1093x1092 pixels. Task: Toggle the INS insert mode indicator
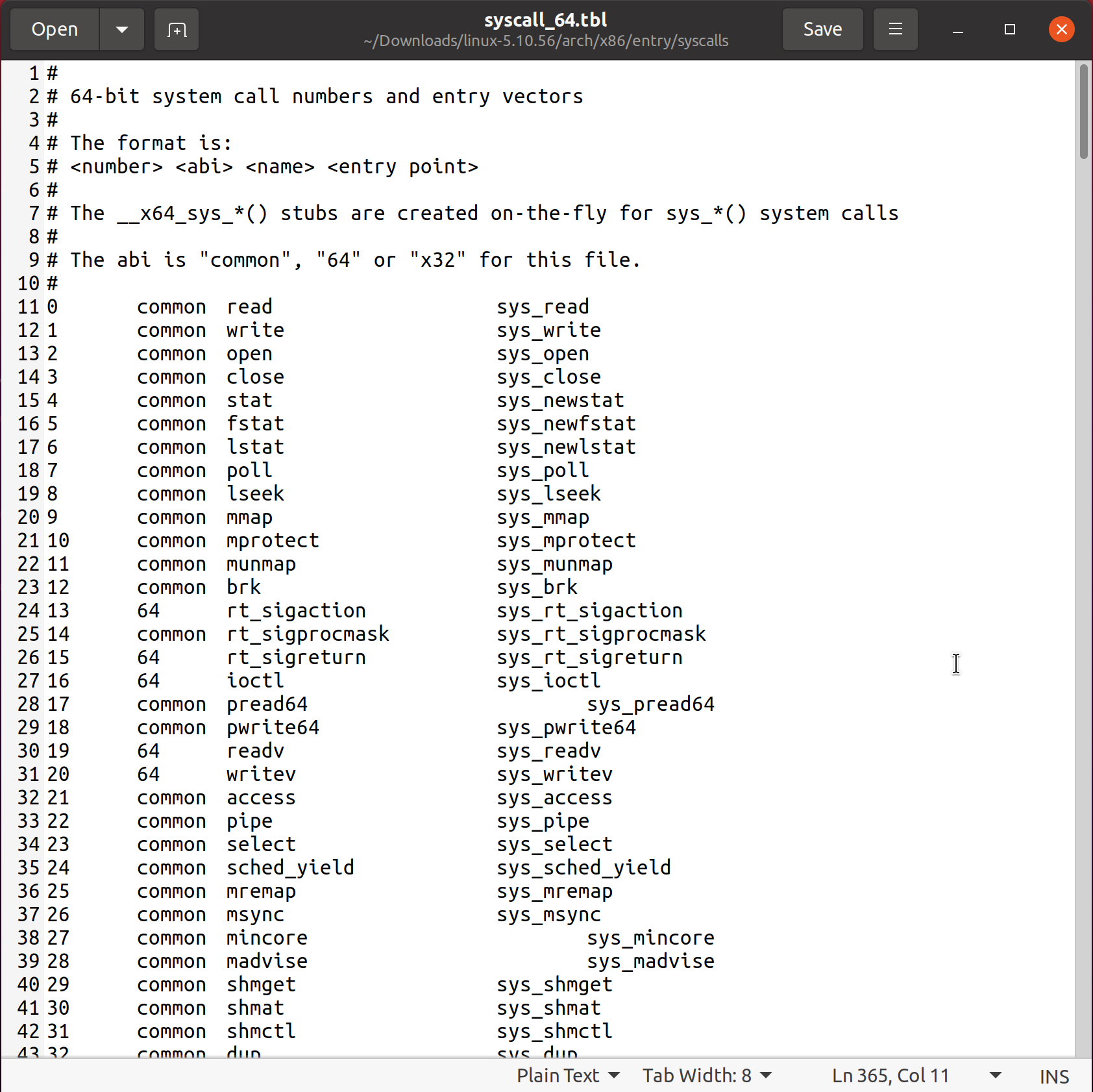point(1054,1076)
